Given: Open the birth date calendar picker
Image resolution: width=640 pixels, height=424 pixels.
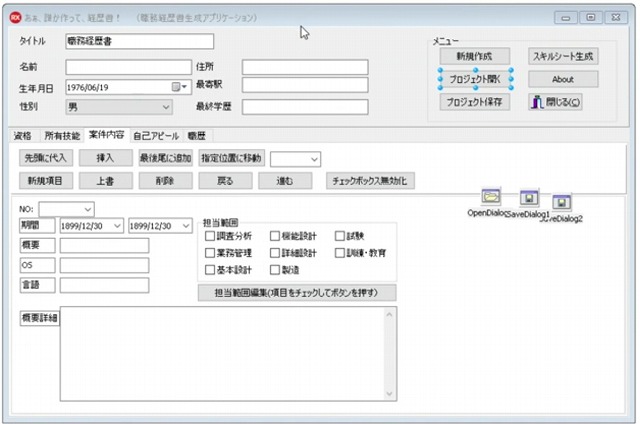Looking at the screenshot, I should (180, 87).
